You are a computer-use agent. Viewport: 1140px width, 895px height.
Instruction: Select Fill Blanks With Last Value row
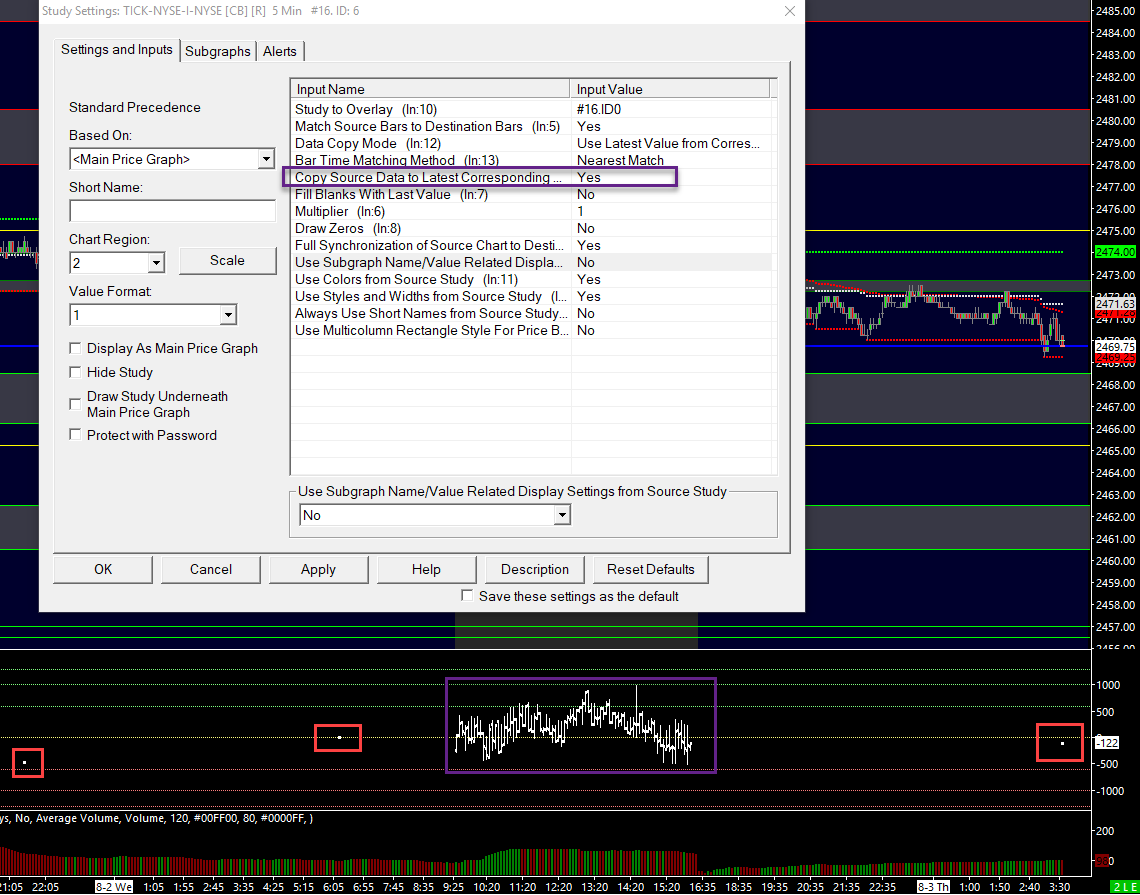pyautogui.click(x=531, y=194)
